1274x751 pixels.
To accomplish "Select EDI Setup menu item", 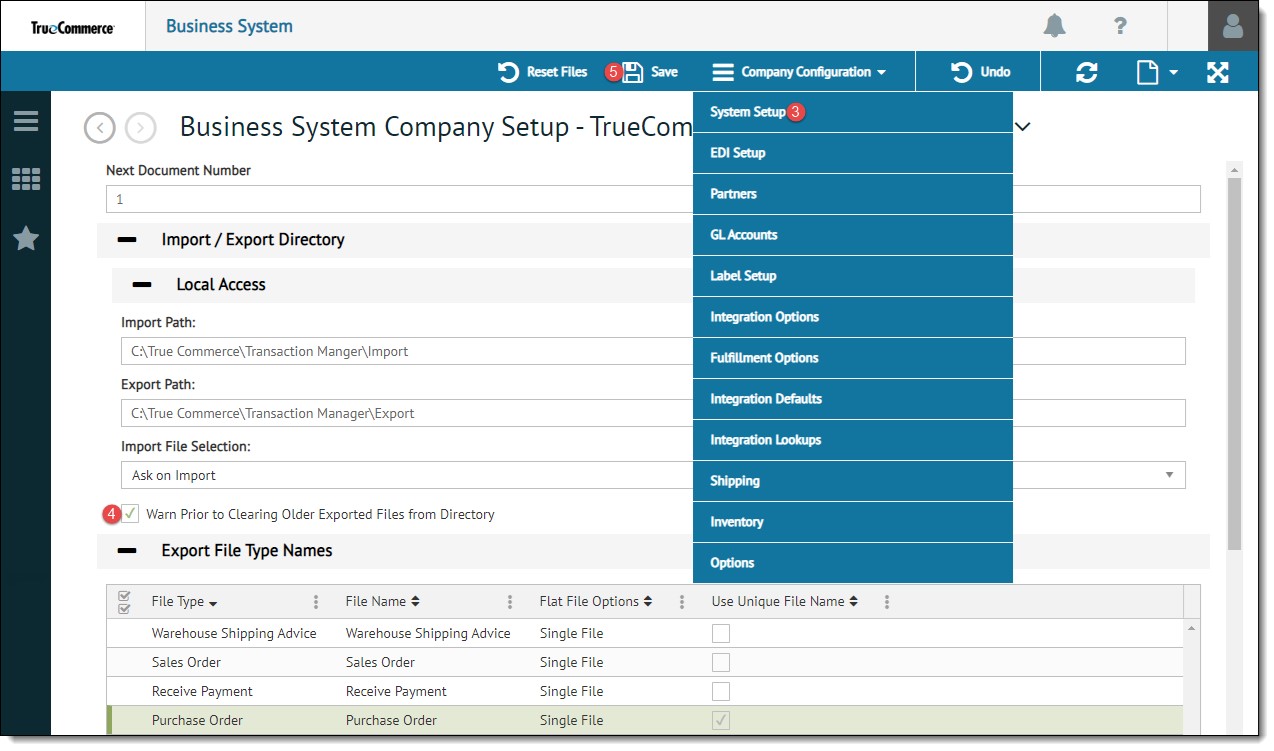I will pyautogui.click(x=853, y=153).
